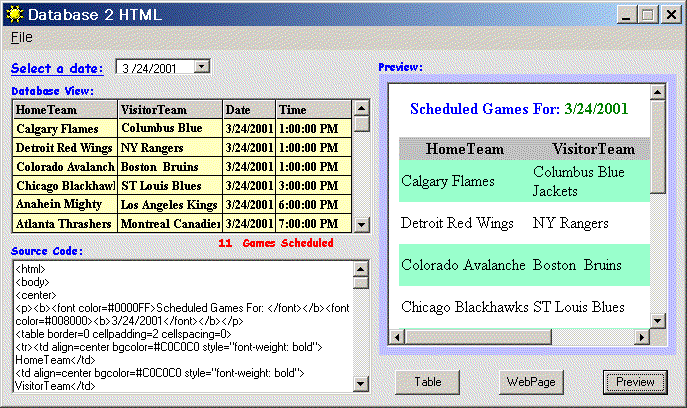
Task: Click preview vertical scrollbar thumb
Action: click(658, 146)
